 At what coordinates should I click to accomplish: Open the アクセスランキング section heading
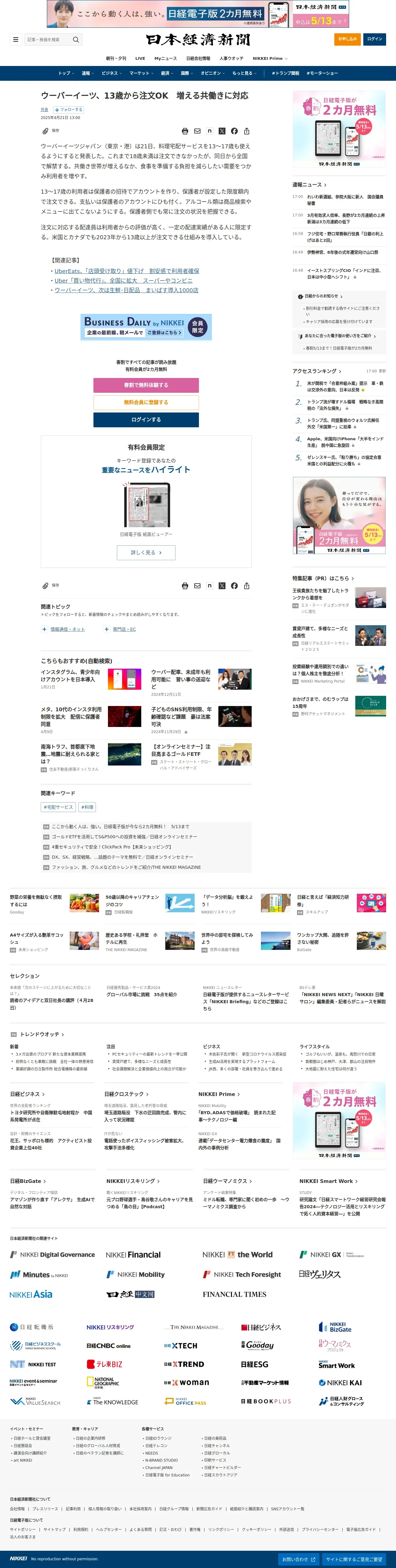pyautogui.click(x=317, y=371)
